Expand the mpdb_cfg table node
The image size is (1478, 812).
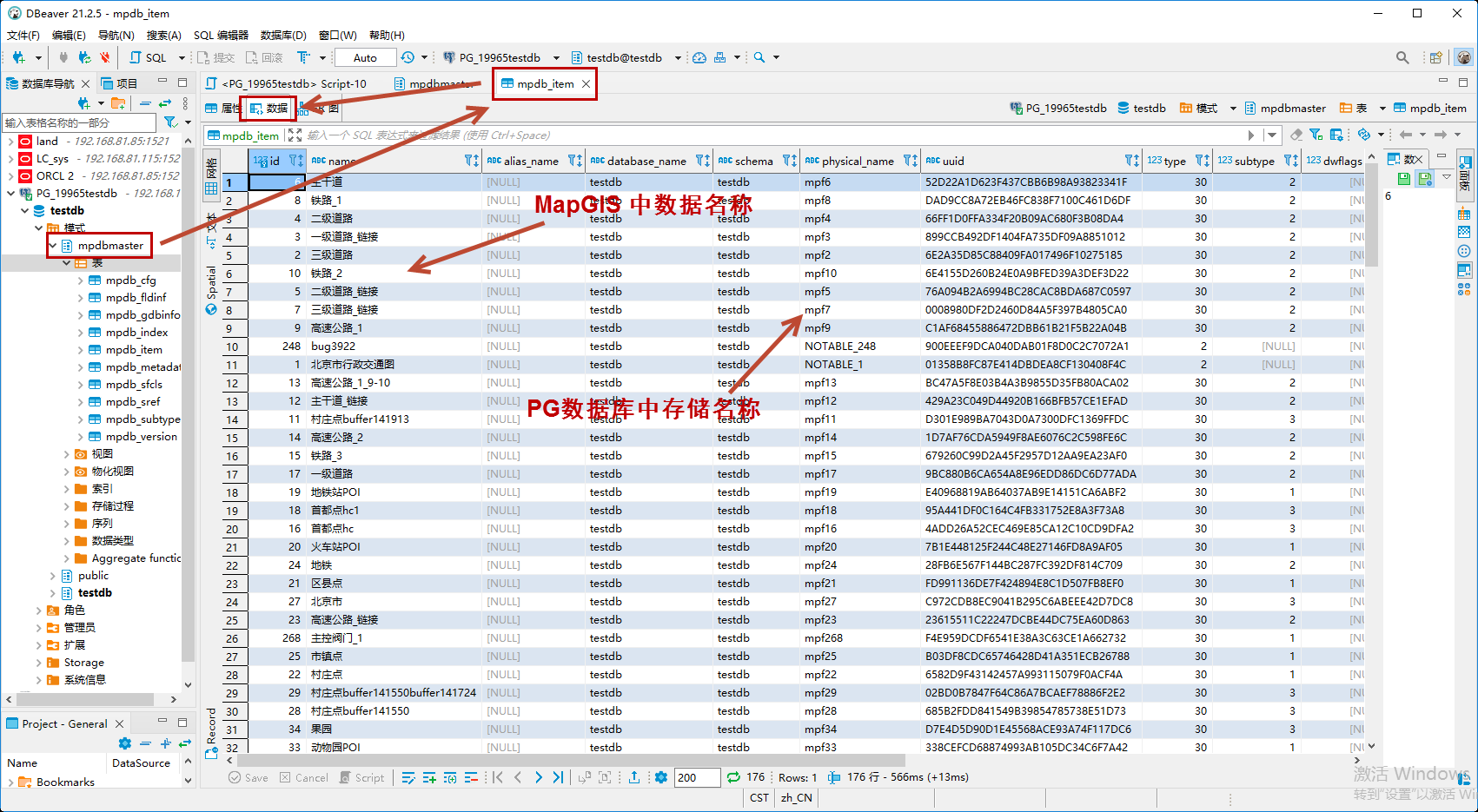81,281
